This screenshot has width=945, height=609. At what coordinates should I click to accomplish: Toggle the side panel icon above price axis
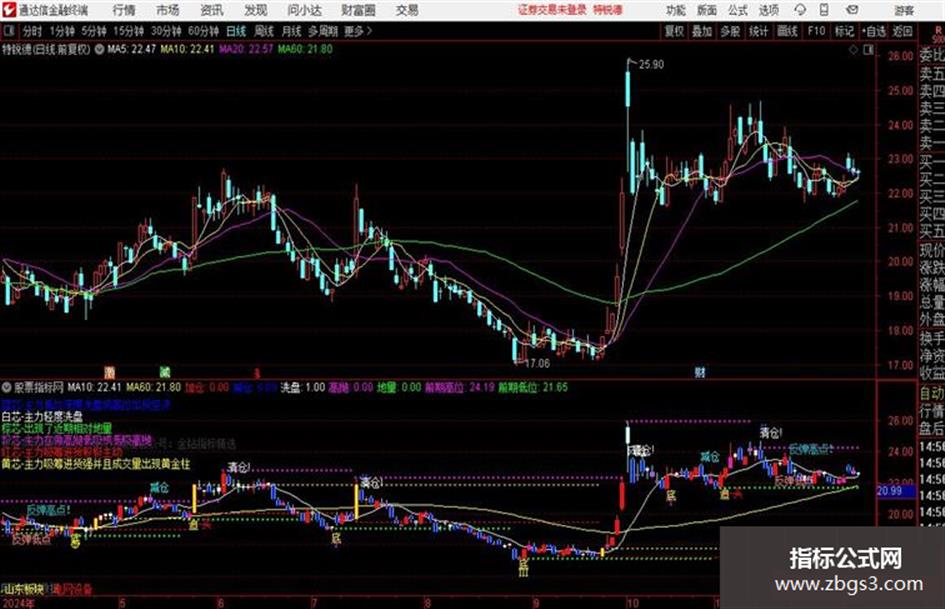[868, 50]
